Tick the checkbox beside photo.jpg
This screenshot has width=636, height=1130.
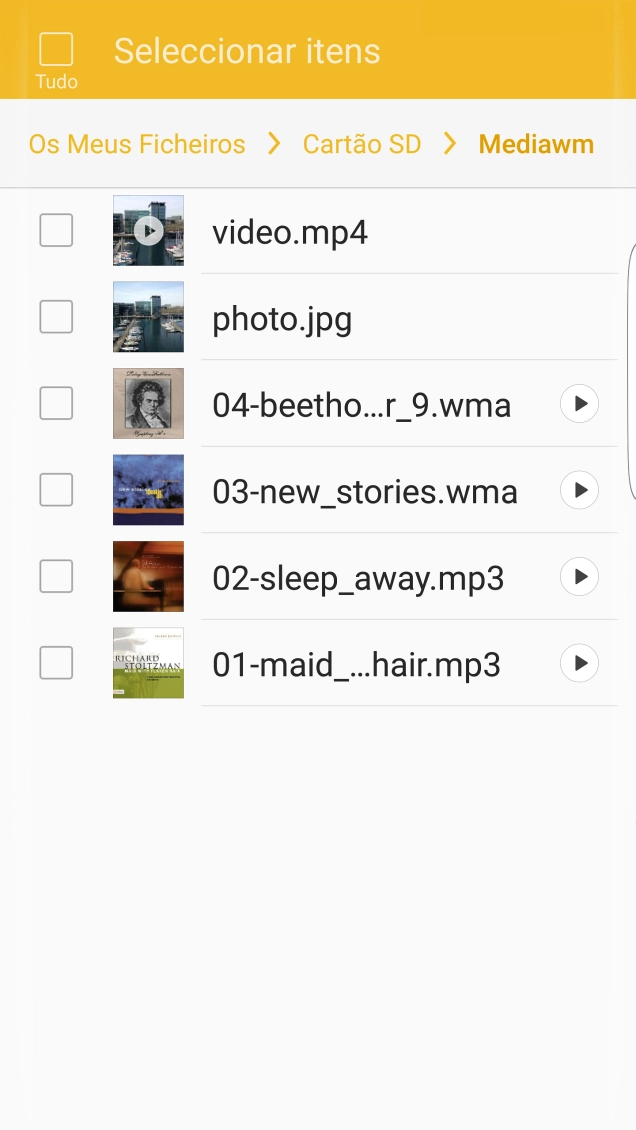pyautogui.click(x=56, y=317)
